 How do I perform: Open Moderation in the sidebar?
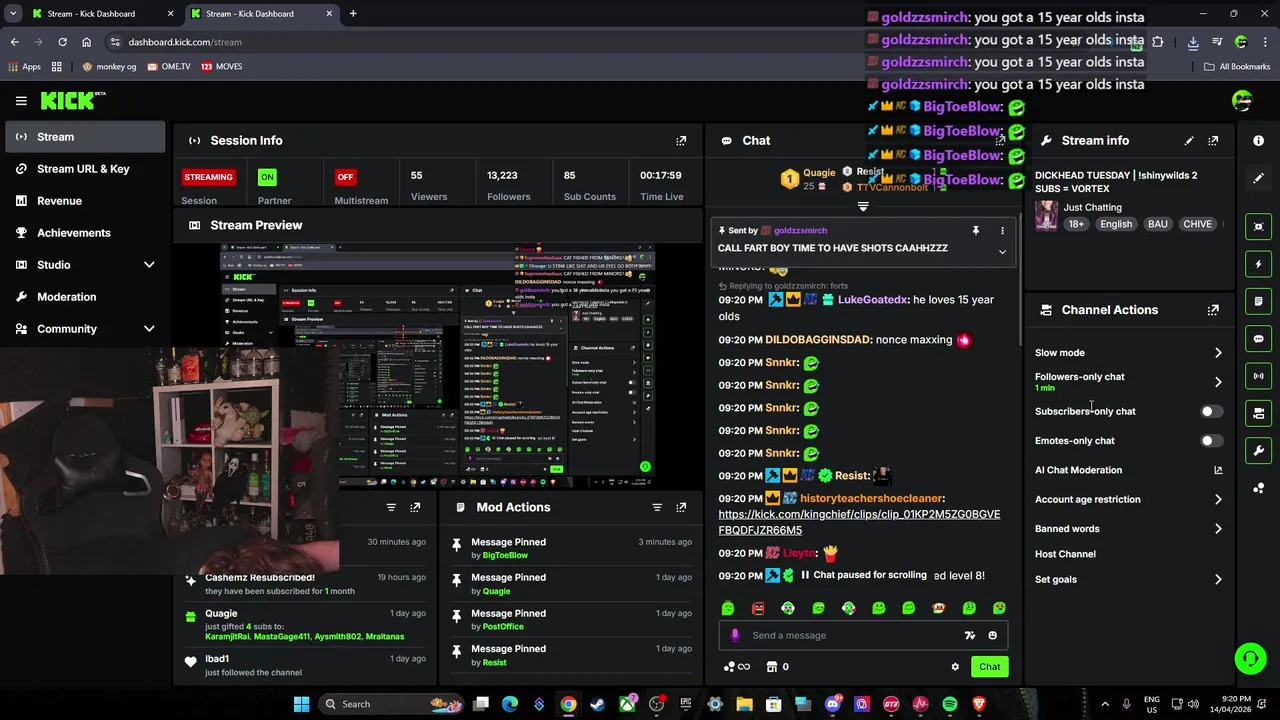[86, 297]
